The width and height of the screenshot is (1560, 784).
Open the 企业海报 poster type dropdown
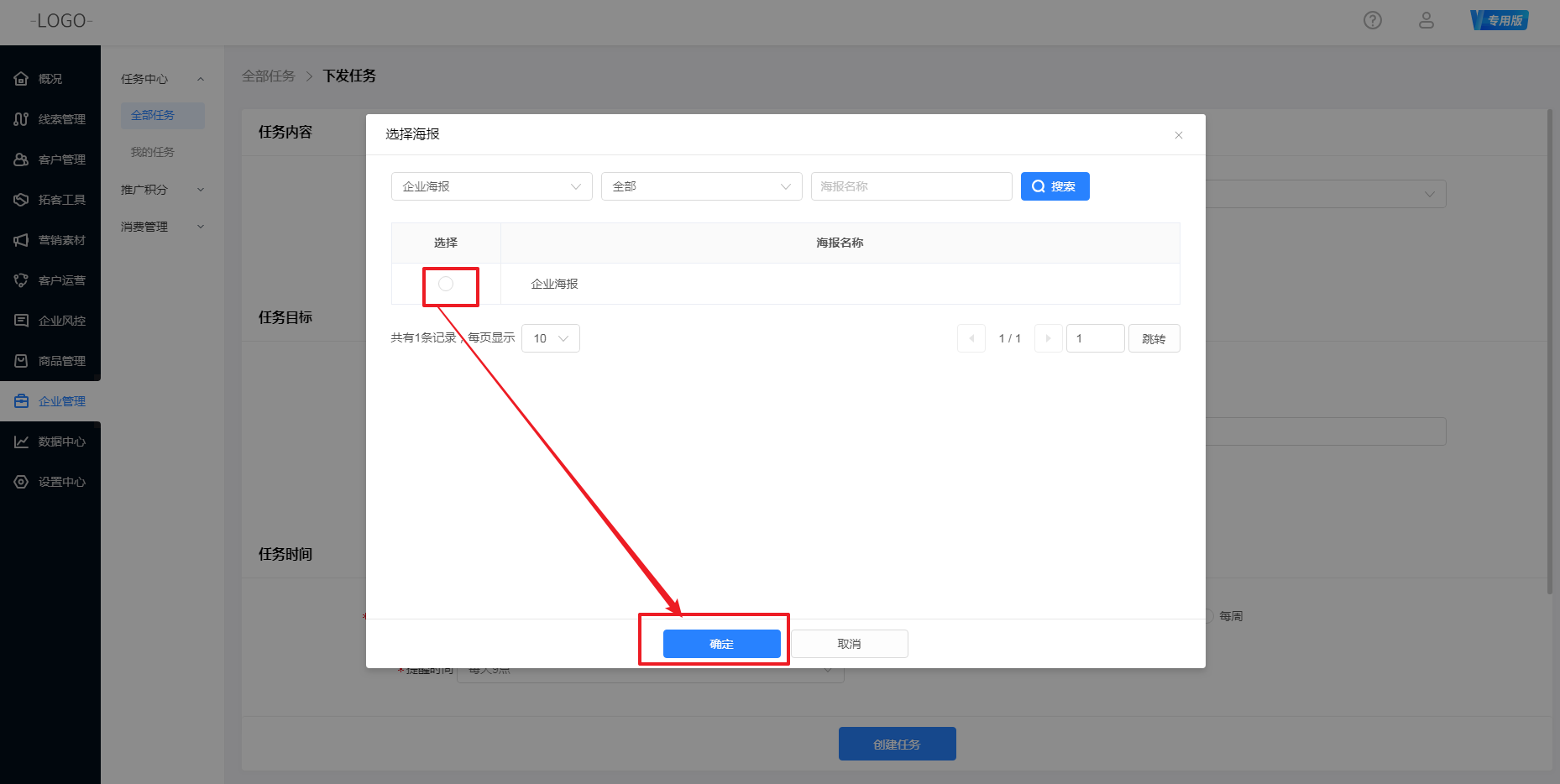point(491,186)
